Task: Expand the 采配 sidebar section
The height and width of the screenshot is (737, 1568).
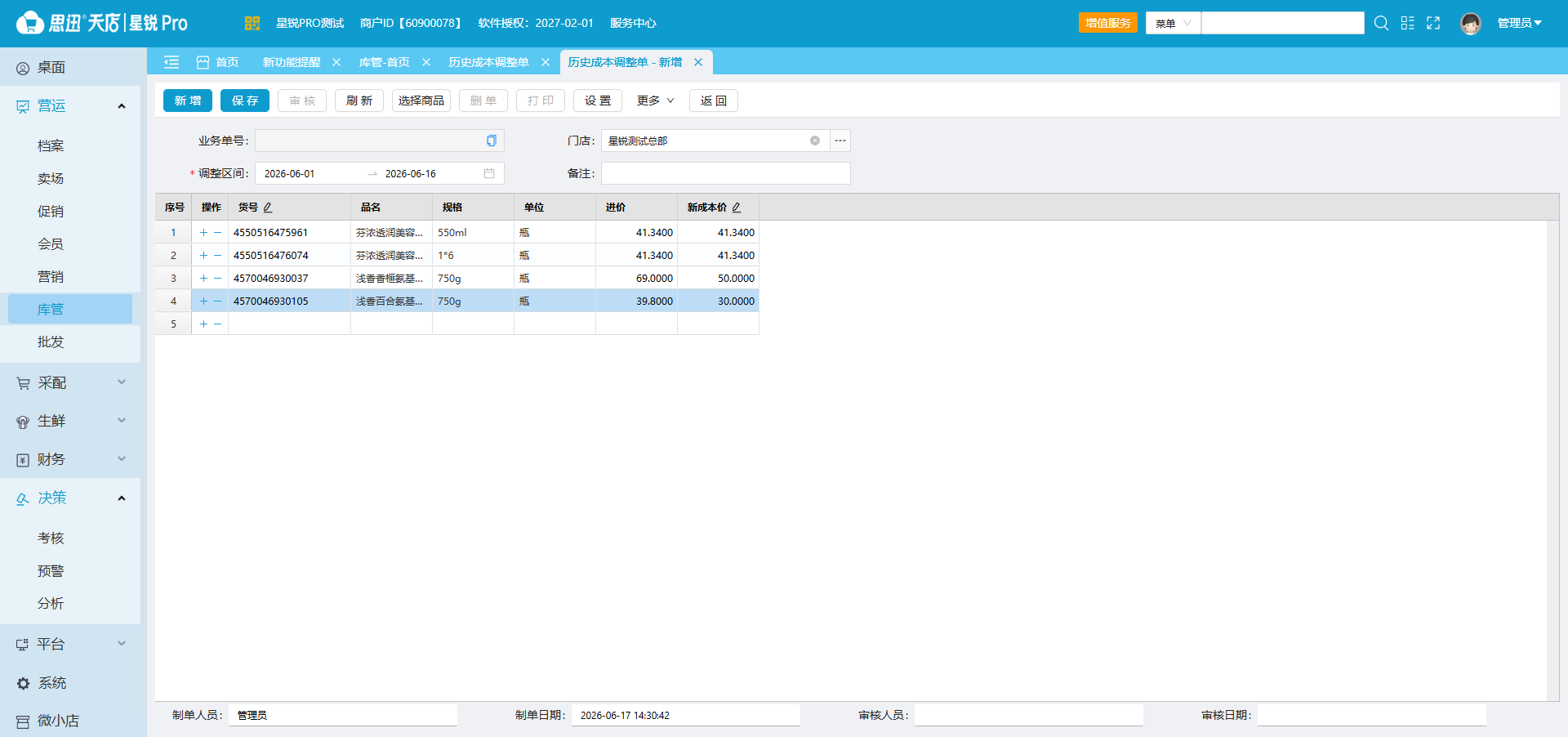Action: tap(70, 382)
